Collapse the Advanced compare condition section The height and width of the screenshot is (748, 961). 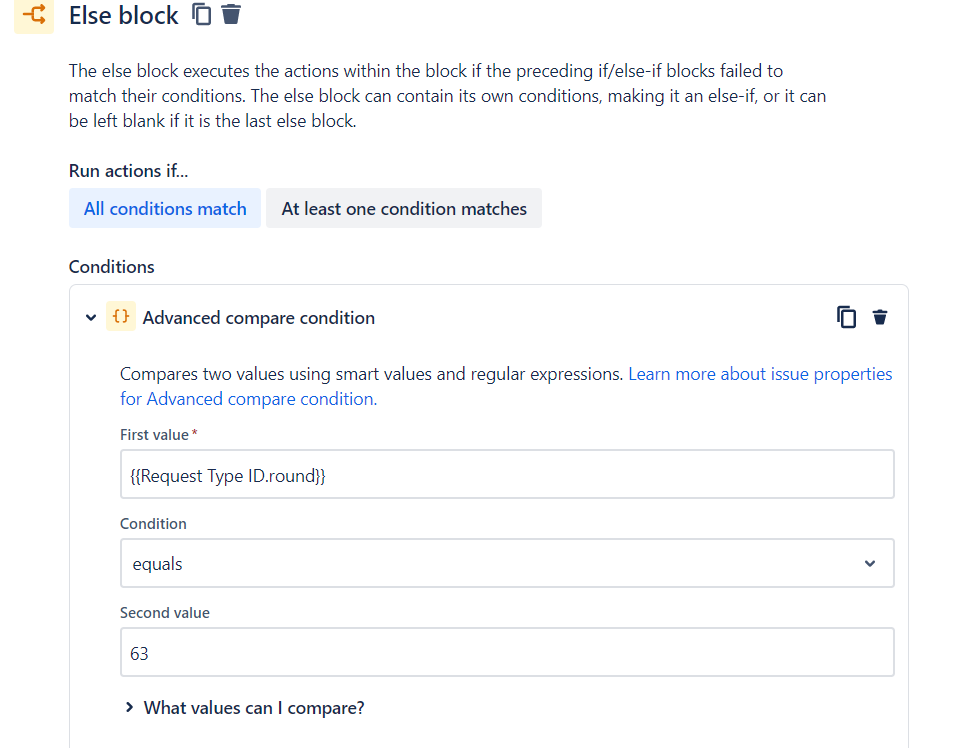coord(91,318)
